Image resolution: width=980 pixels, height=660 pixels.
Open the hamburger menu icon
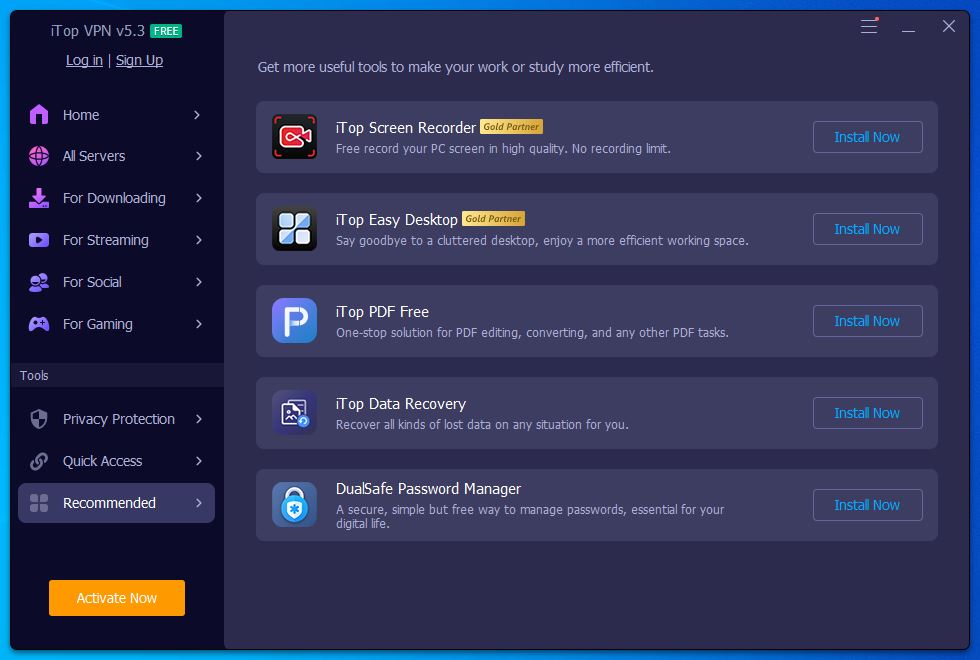pyautogui.click(x=869, y=26)
